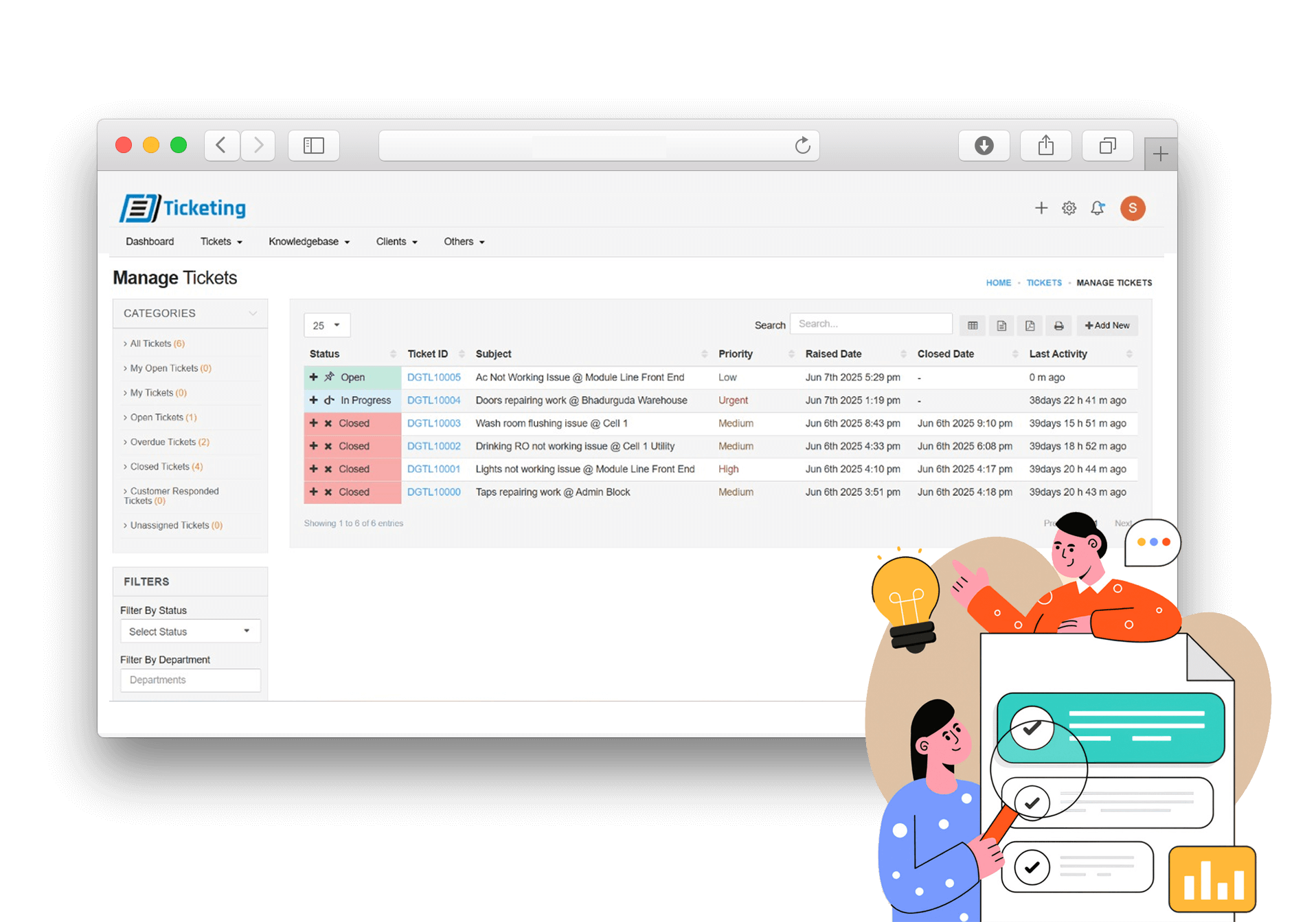Click the print icon in table toolbar
The image size is (1316, 922).
point(1058,325)
